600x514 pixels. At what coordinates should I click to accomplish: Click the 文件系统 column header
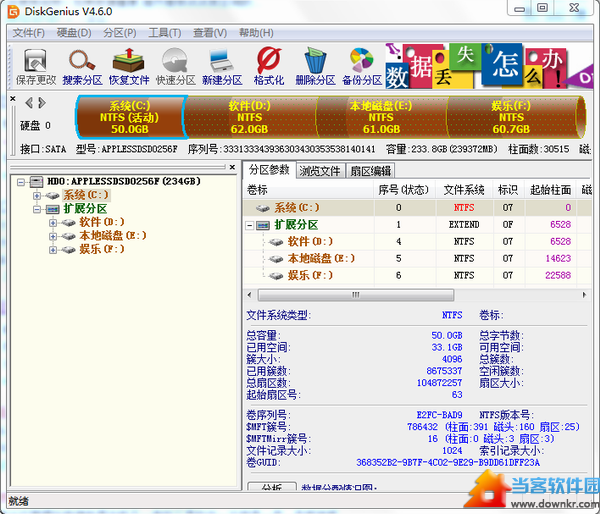464,190
